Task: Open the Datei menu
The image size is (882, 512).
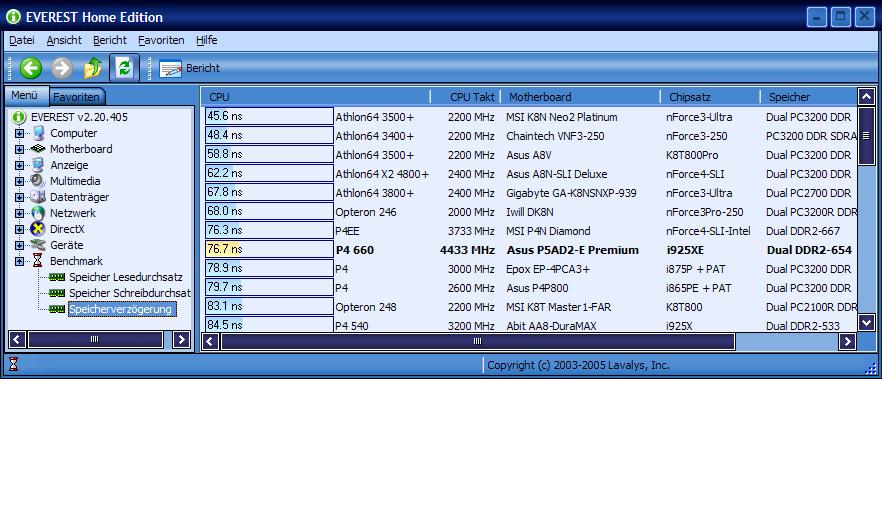Action: click(22, 40)
